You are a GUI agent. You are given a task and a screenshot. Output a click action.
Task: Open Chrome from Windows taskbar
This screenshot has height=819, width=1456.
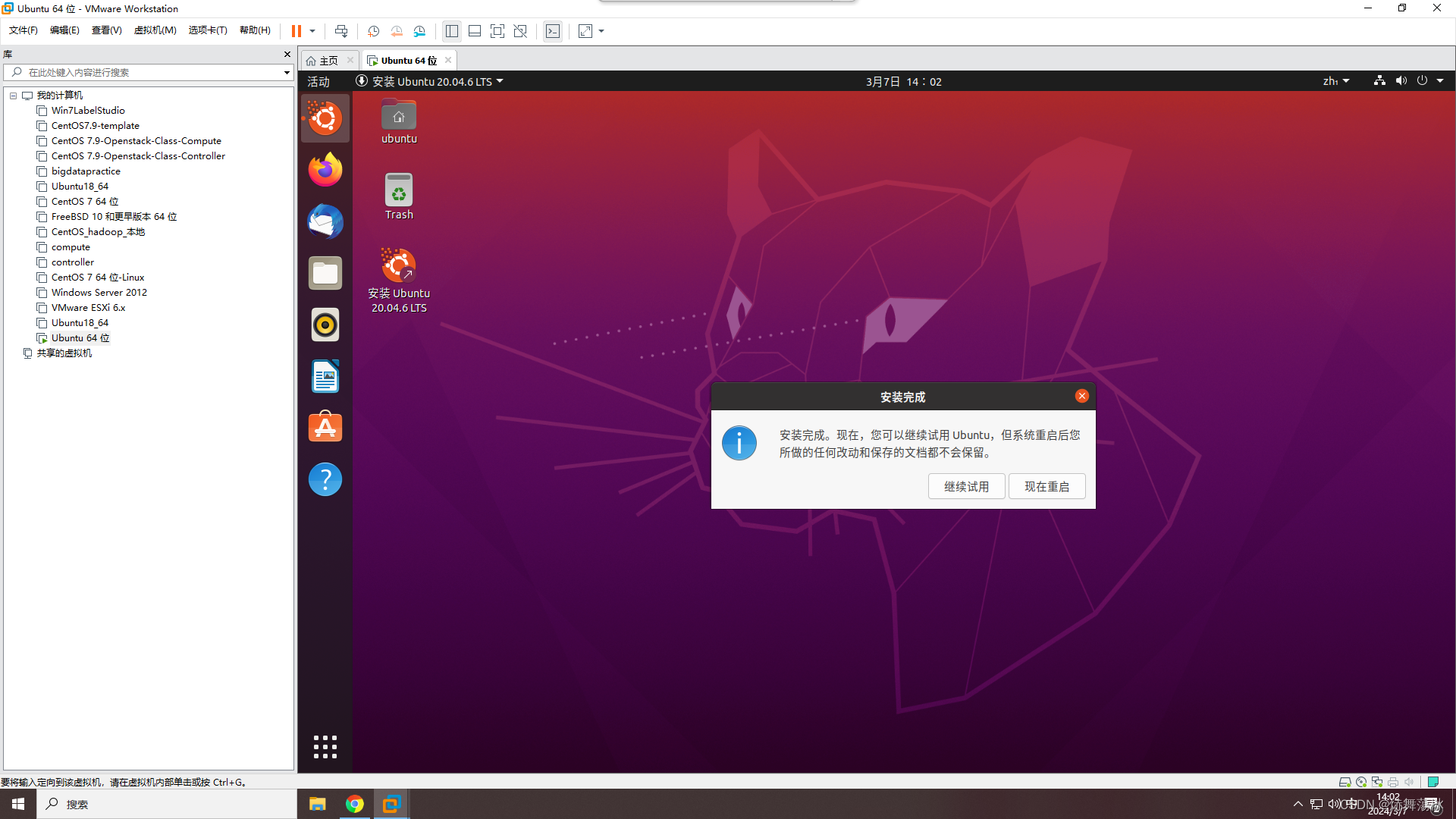[354, 804]
